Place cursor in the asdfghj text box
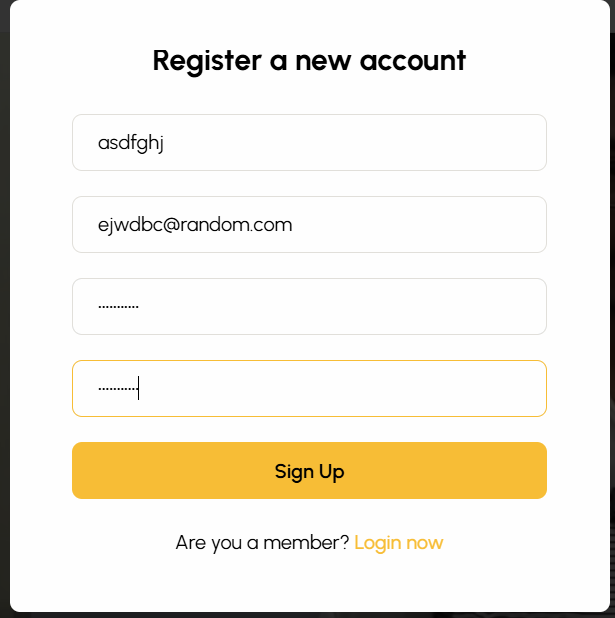Screen dimensions: 615x618 pyautogui.click(x=309, y=143)
